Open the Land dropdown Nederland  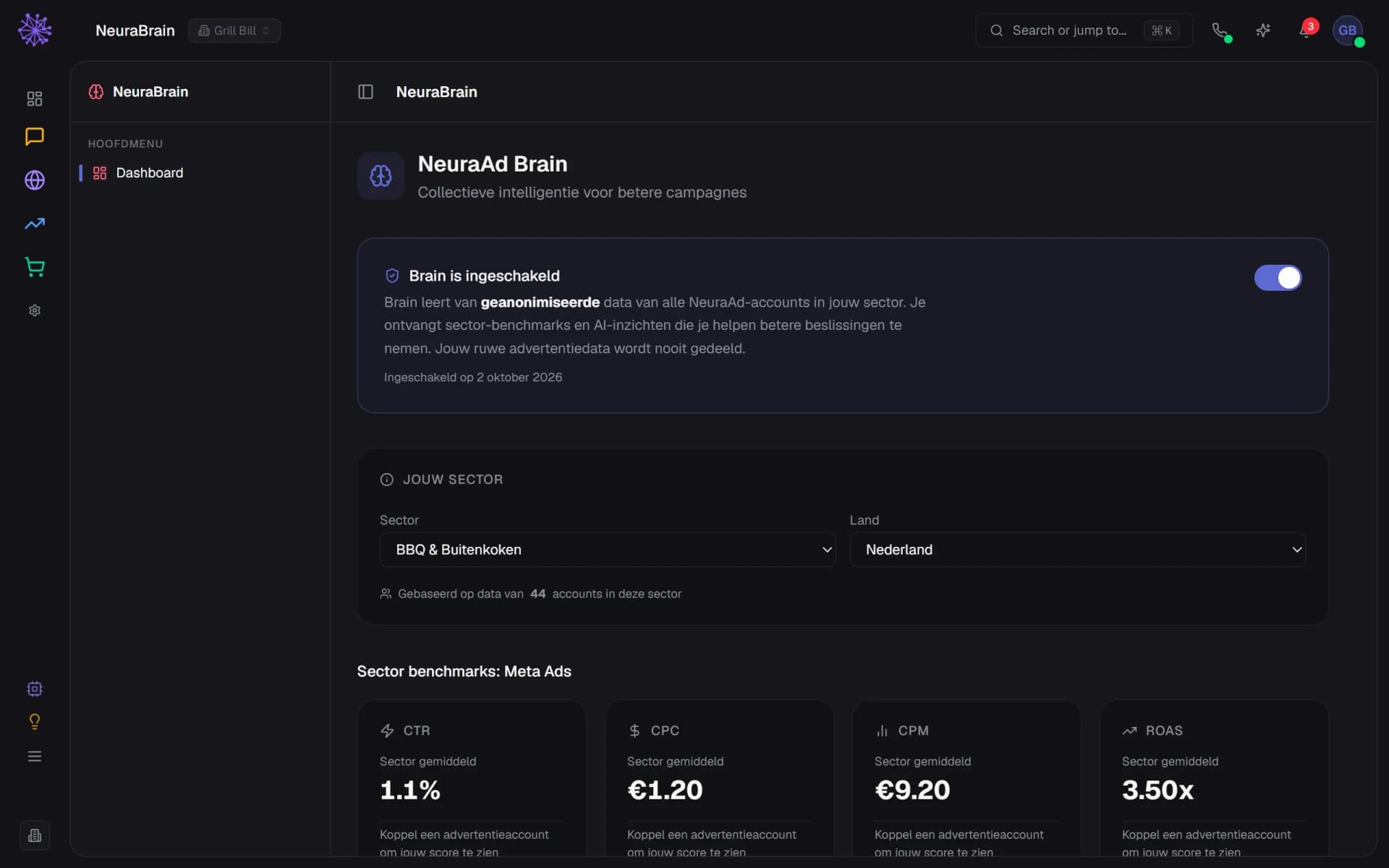point(1077,550)
